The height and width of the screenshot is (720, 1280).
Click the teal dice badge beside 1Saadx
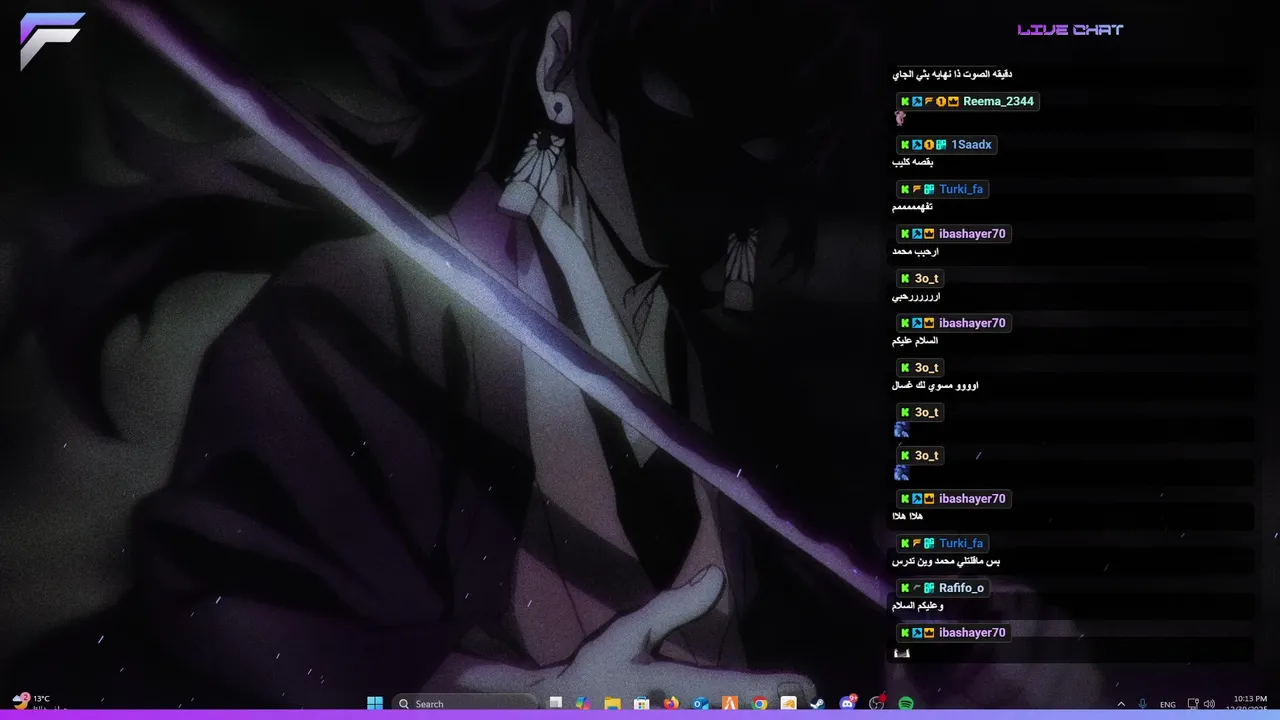pos(941,145)
